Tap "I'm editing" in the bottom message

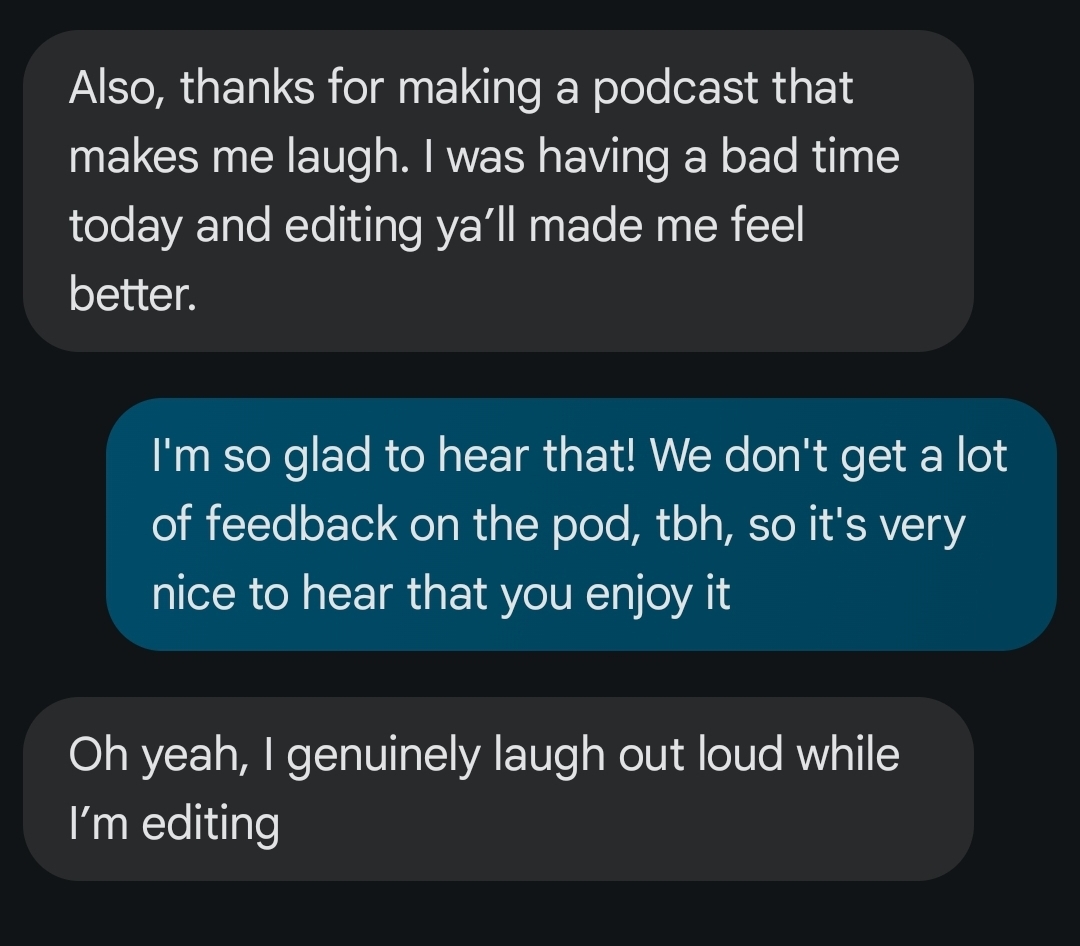tap(173, 825)
